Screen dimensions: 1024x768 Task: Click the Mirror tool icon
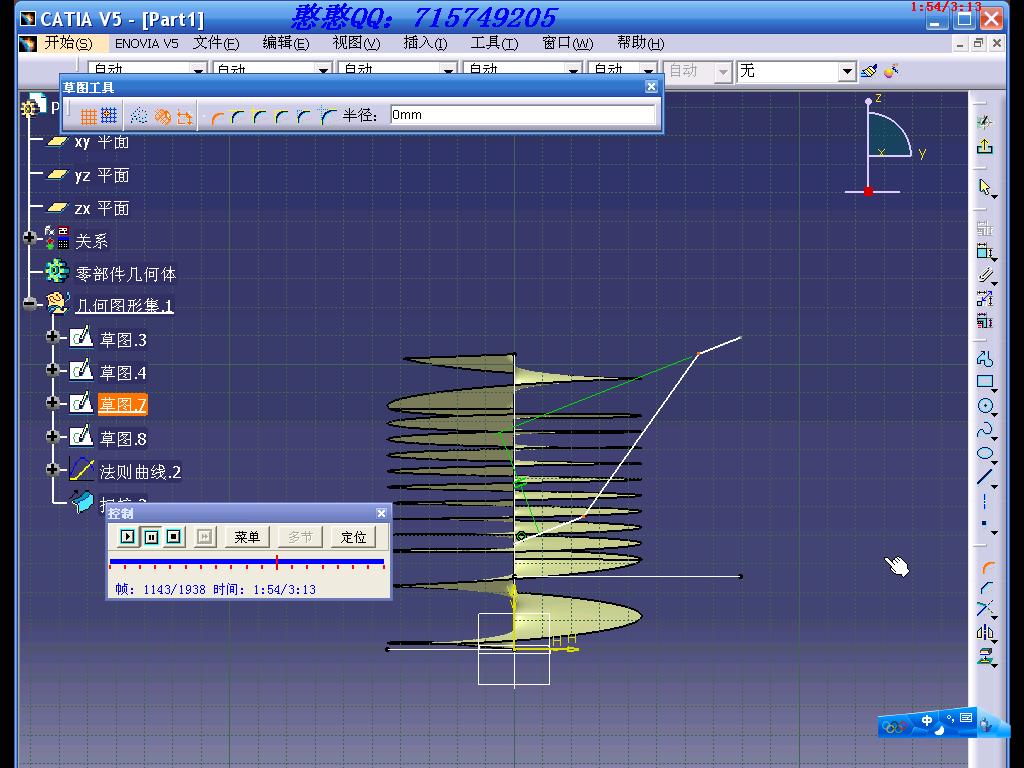point(985,632)
